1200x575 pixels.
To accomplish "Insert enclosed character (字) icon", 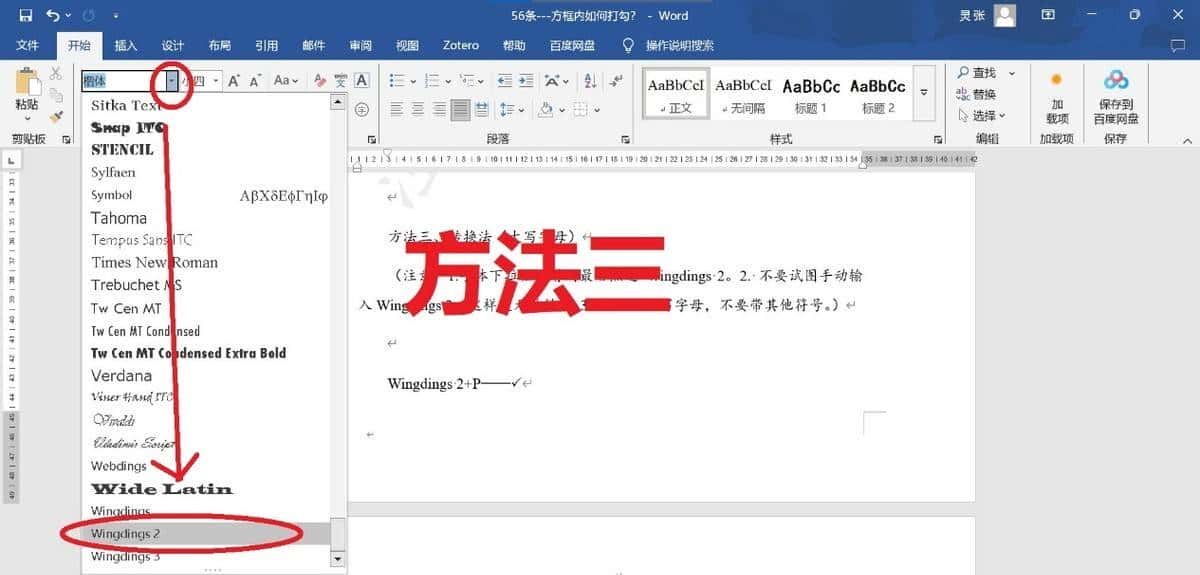I will click(362, 109).
